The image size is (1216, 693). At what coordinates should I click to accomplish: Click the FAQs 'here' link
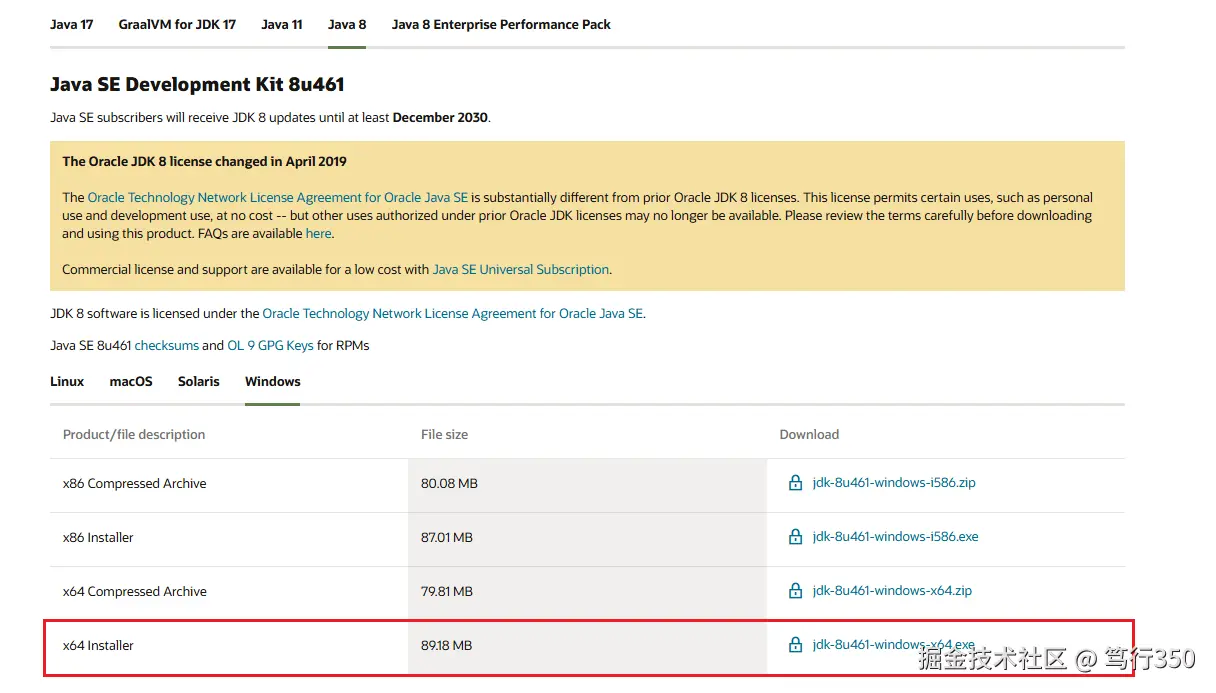click(318, 234)
